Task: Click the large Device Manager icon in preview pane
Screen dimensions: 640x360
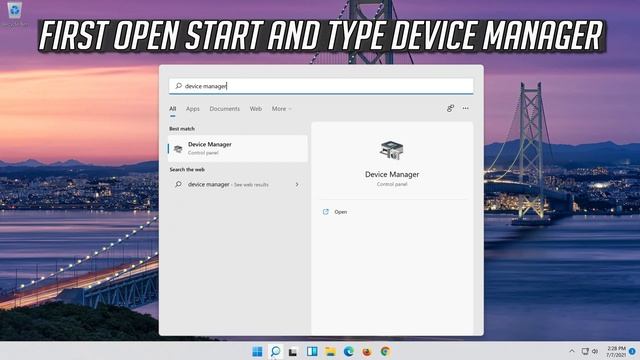Action: pos(392,150)
